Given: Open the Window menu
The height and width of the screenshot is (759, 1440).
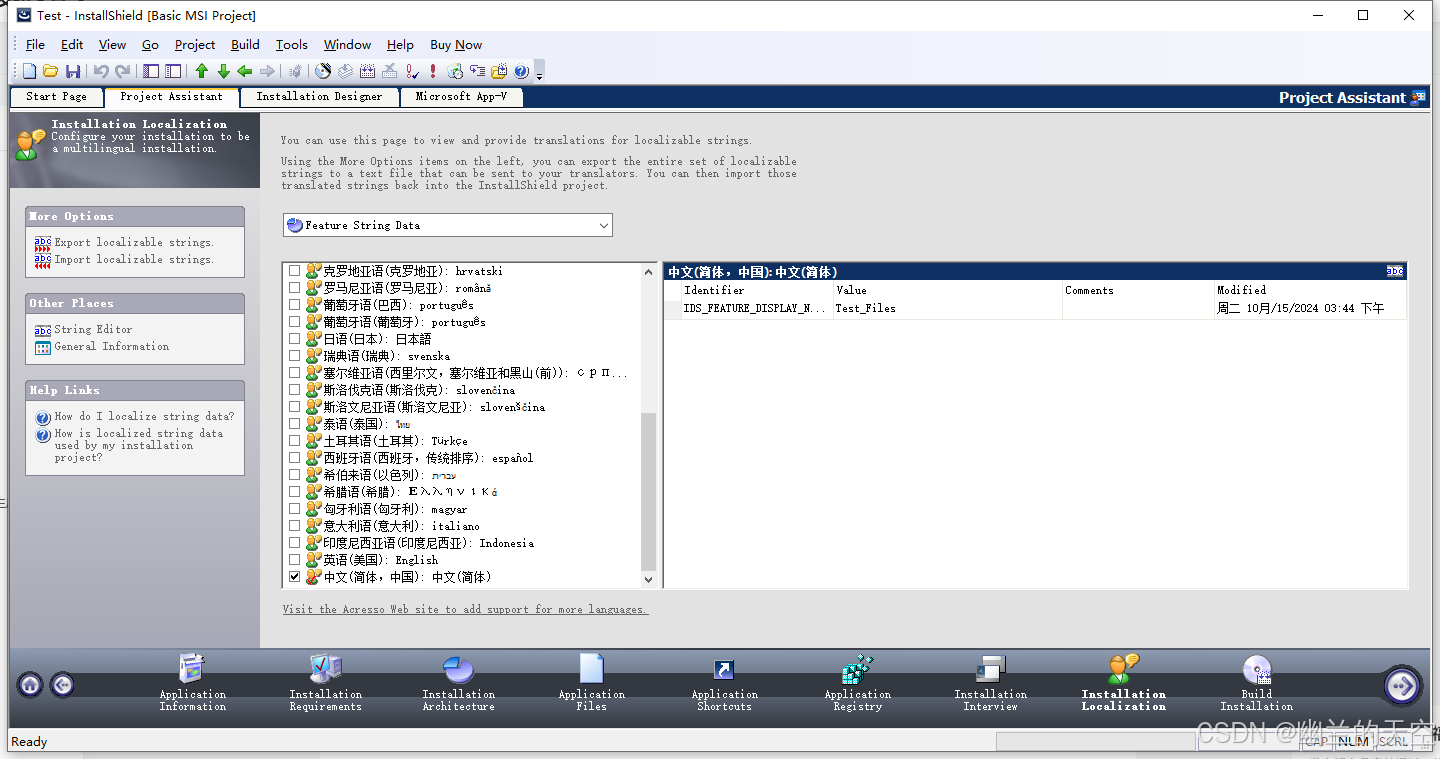Looking at the screenshot, I should (x=347, y=44).
